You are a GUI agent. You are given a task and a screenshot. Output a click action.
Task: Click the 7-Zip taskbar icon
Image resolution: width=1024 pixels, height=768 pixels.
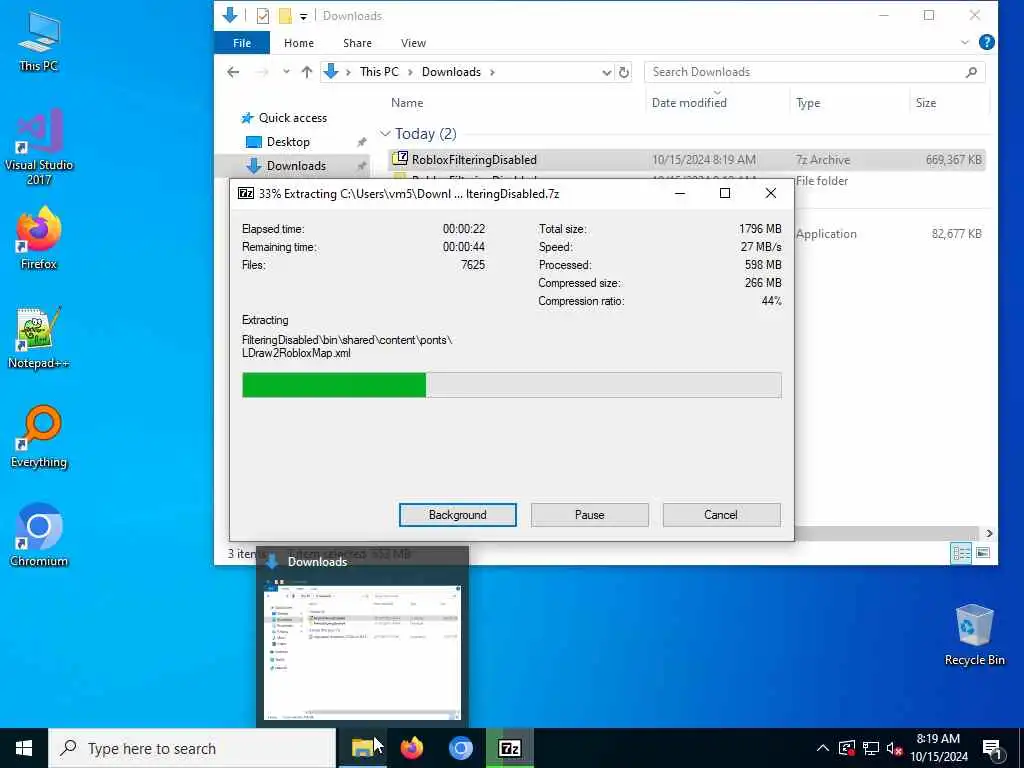[x=509, y=748]
